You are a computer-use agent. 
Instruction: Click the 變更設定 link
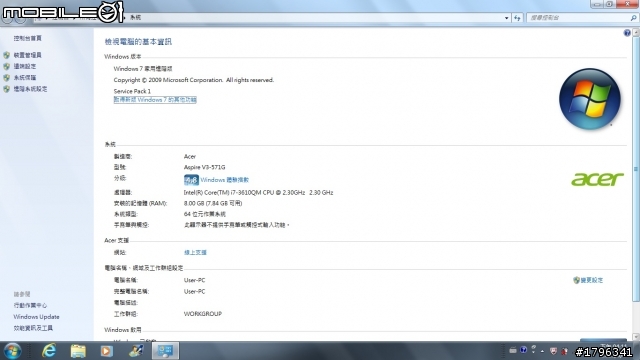point(591,280)
